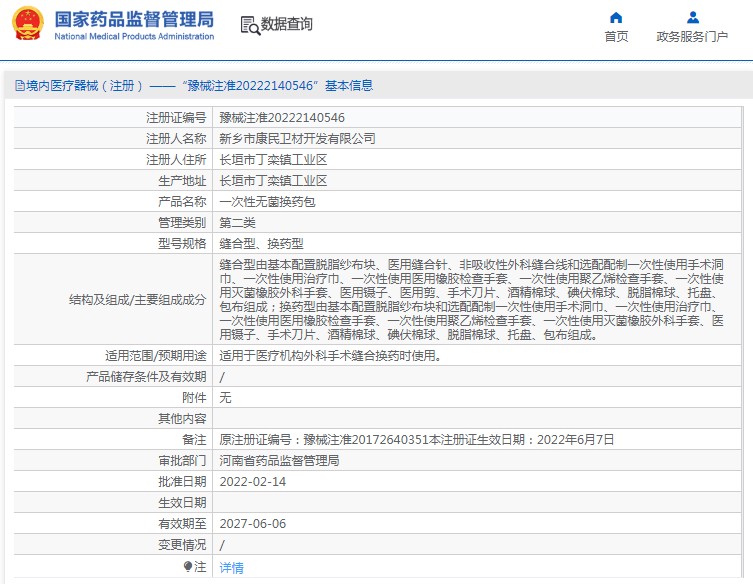Click the 国家药品监督管理局 title
Viewport: 753px width, 584px height.
click(x=134, y=20)
